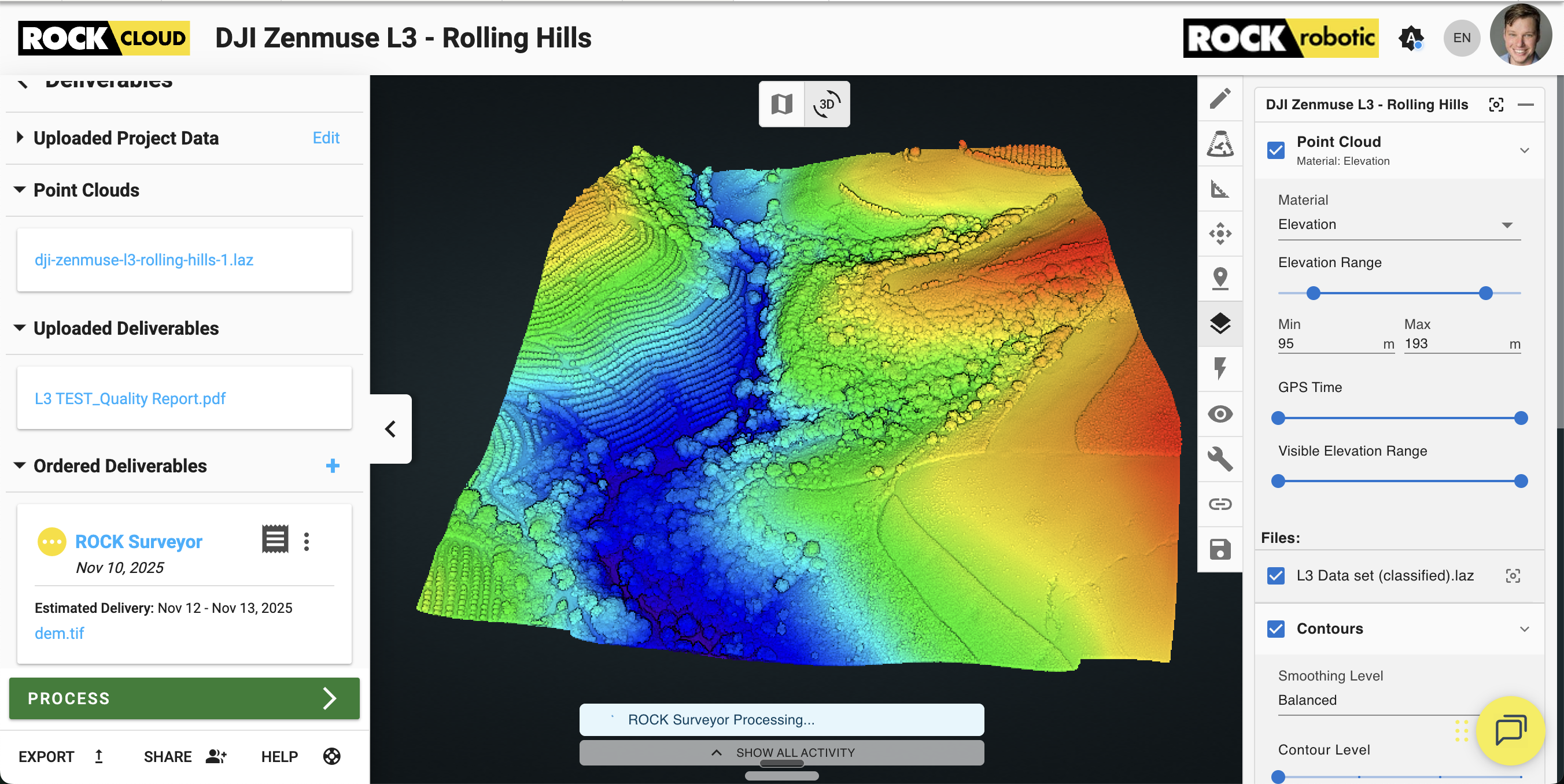Uncheck L3 Data set (classified).laz file

[1275, 575]
